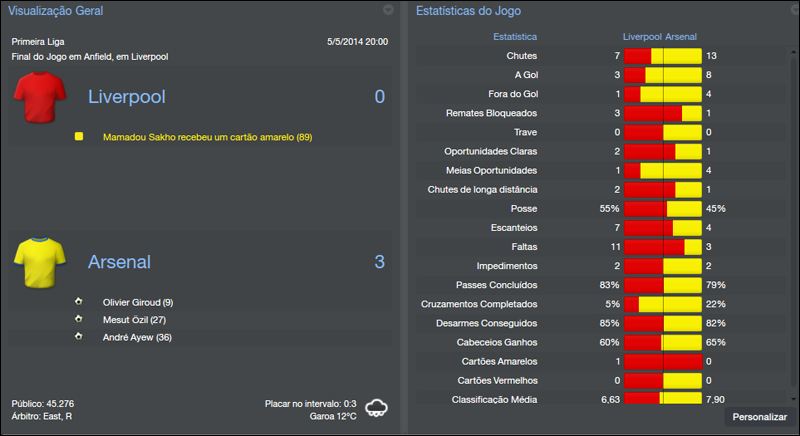
Task: Open the Estatísticas do Jogo panel dropdown arrow
Action: (791, 10)
